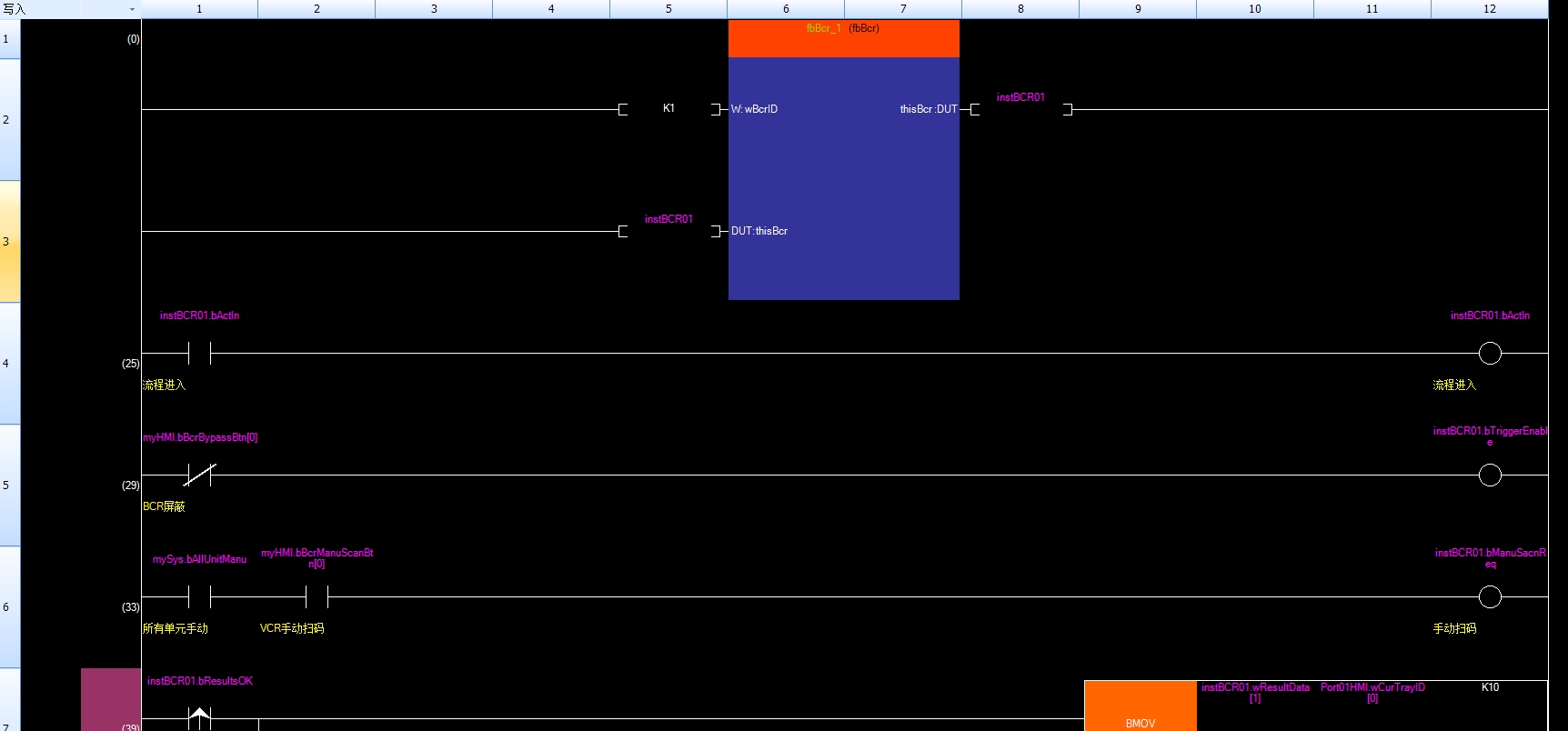The image size is (1568, 731).
Task: Click the instBCR01 input for DUT:thisBcr
Action: pos(668,220)
